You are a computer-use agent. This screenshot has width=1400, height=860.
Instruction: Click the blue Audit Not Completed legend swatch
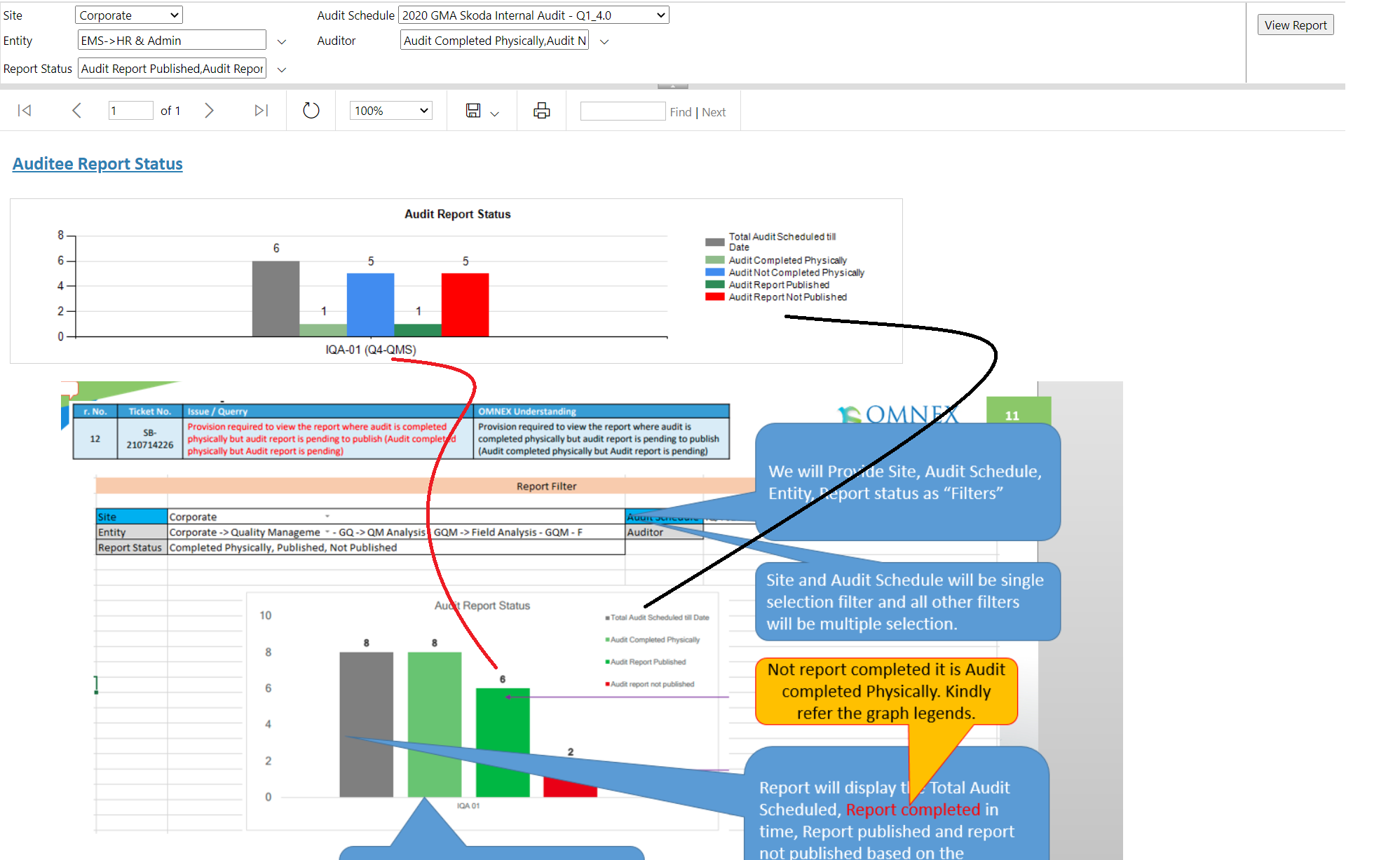click(x=714, y=272)
